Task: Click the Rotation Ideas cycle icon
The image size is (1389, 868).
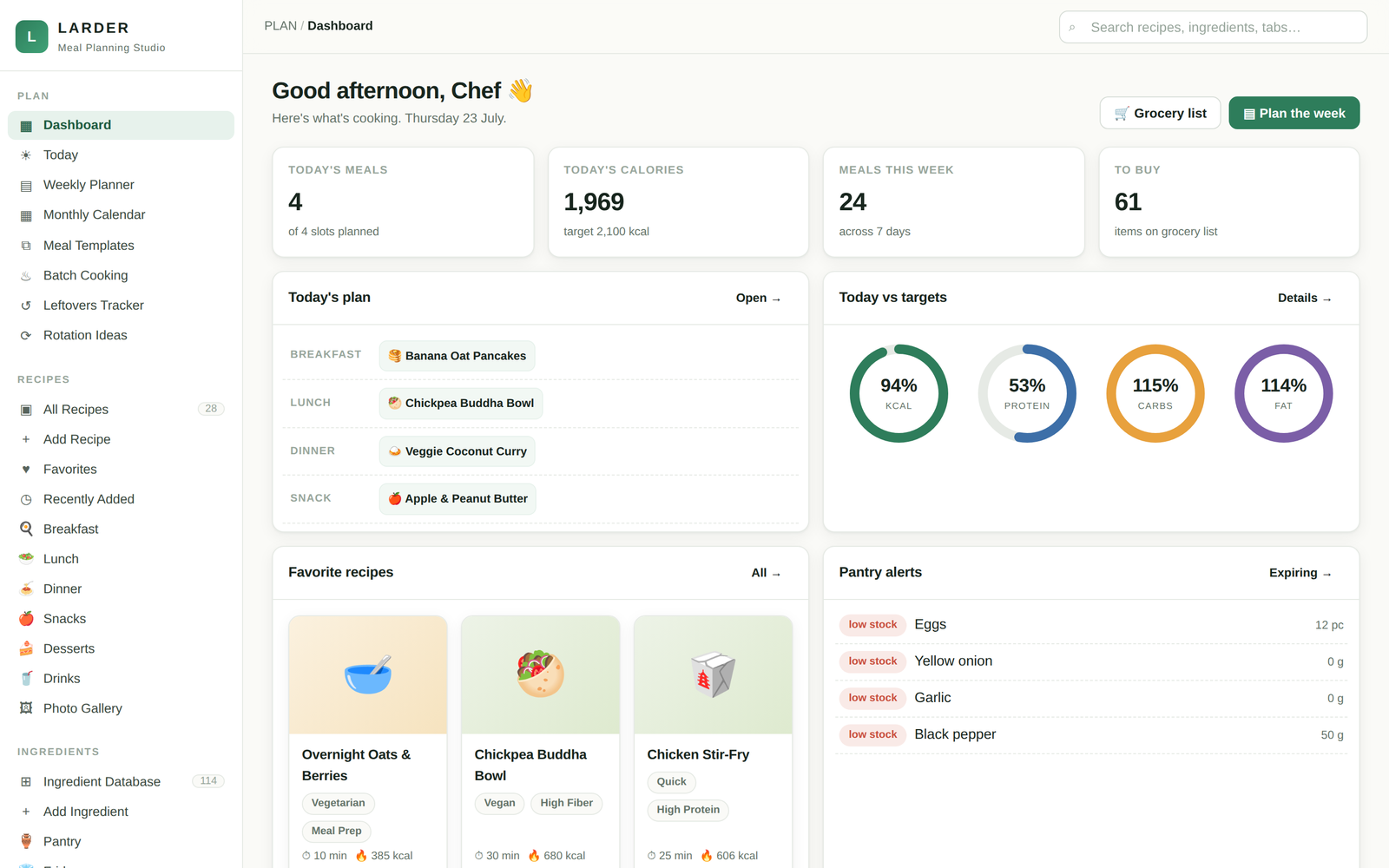Action: click(x=26, y=336)
